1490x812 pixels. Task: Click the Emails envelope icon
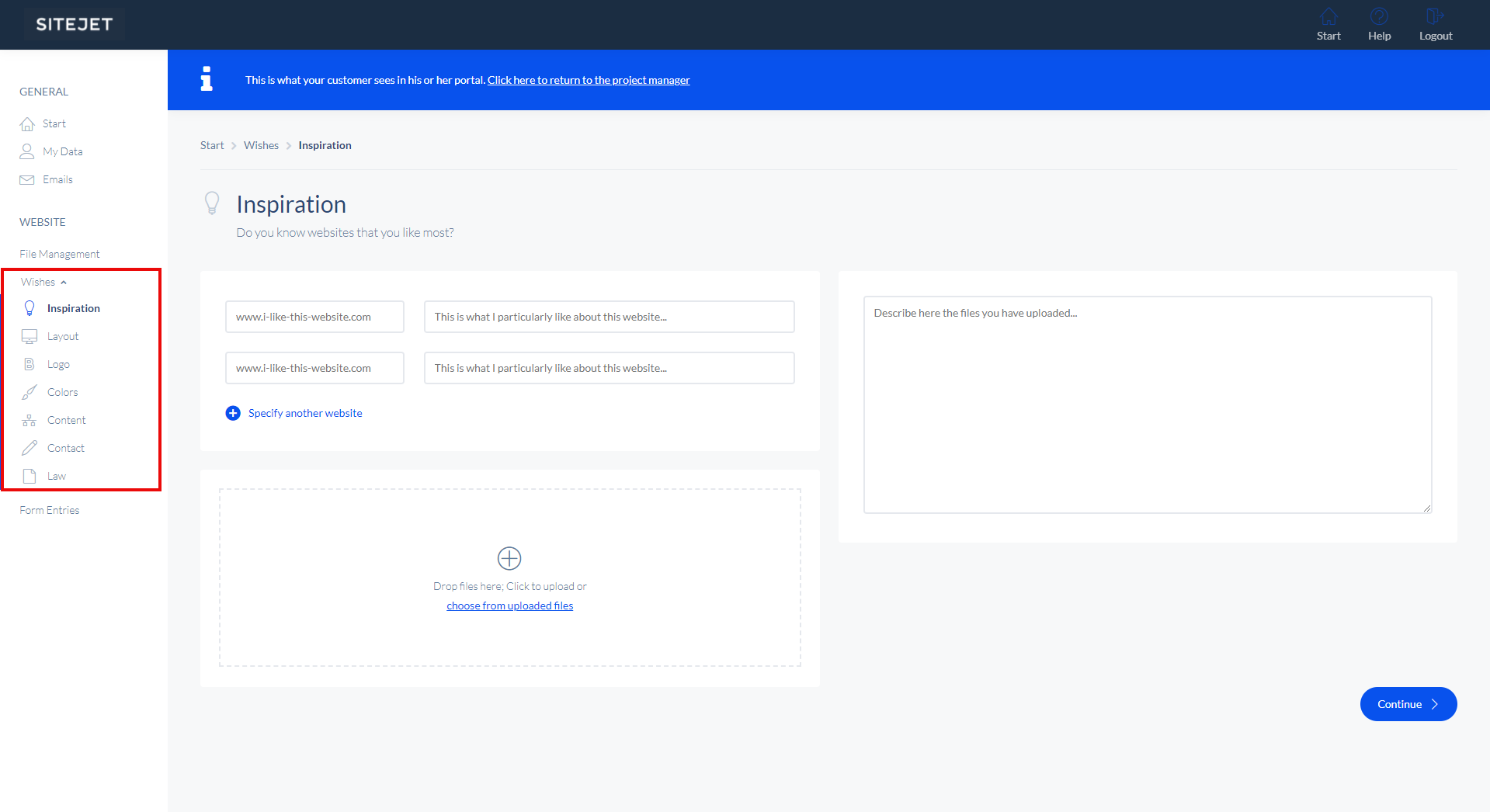coord(27,179)
